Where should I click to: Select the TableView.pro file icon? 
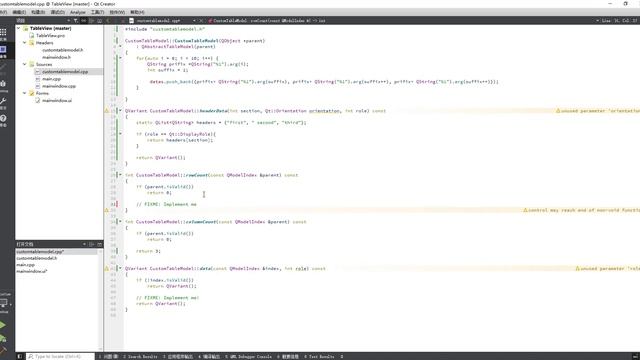(x=31, y=36)
